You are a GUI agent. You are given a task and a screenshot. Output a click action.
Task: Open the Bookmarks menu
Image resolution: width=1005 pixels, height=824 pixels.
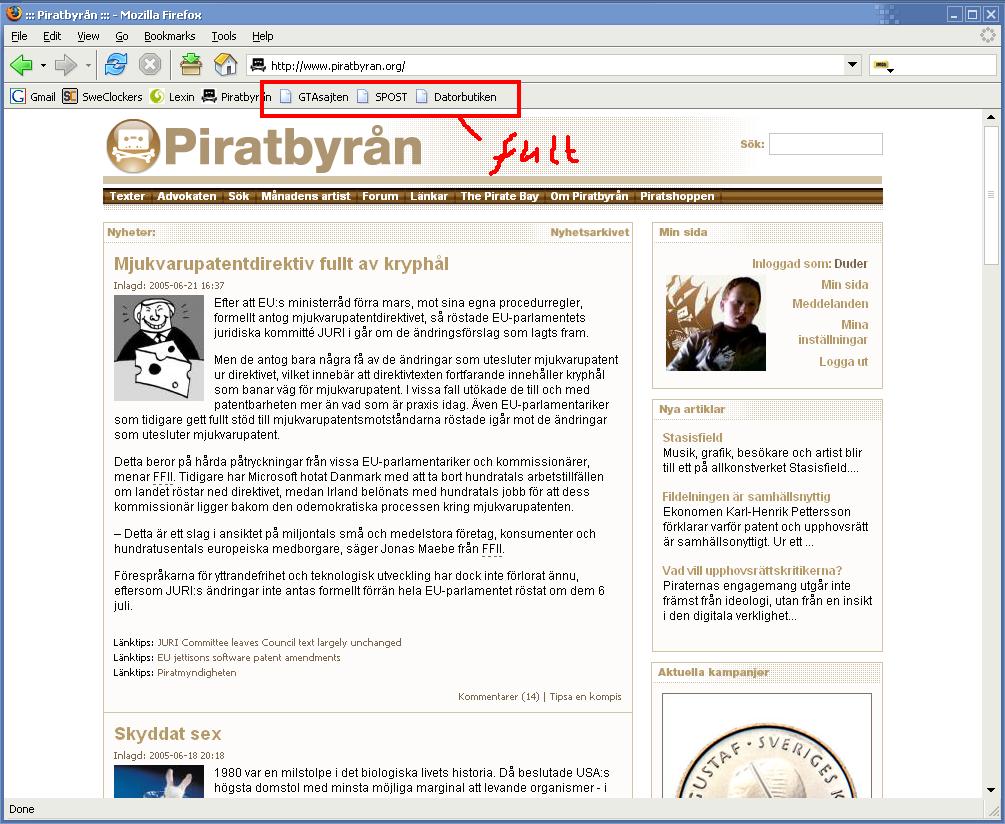tap(169, 36)
